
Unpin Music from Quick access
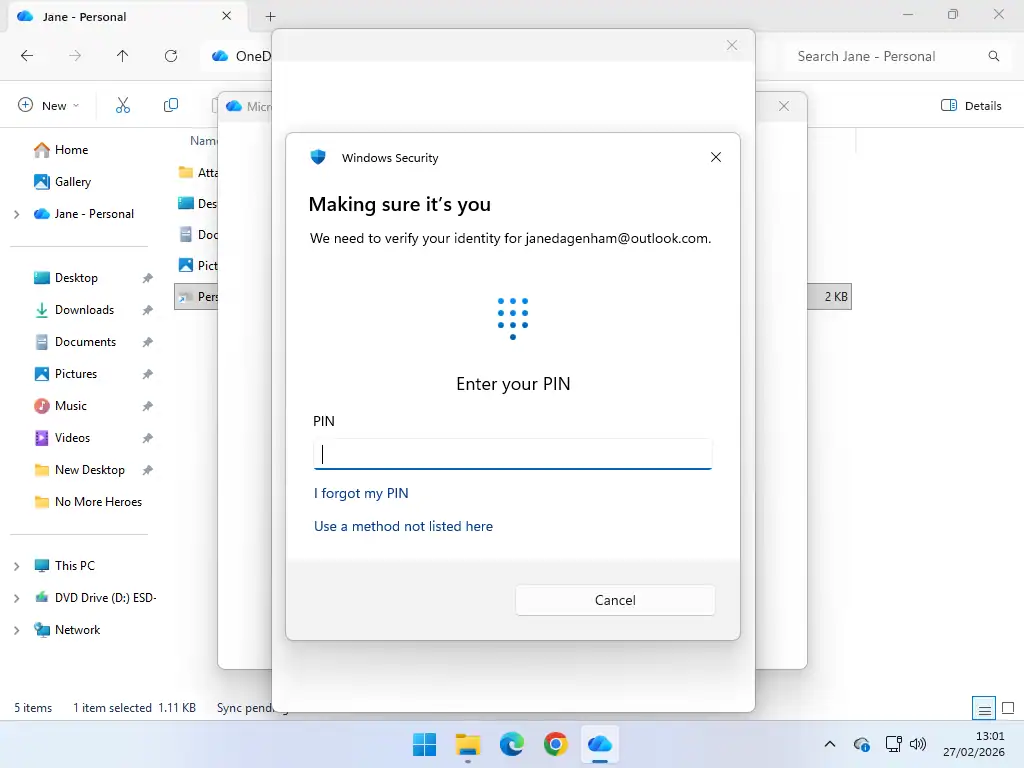coord(146,405)
